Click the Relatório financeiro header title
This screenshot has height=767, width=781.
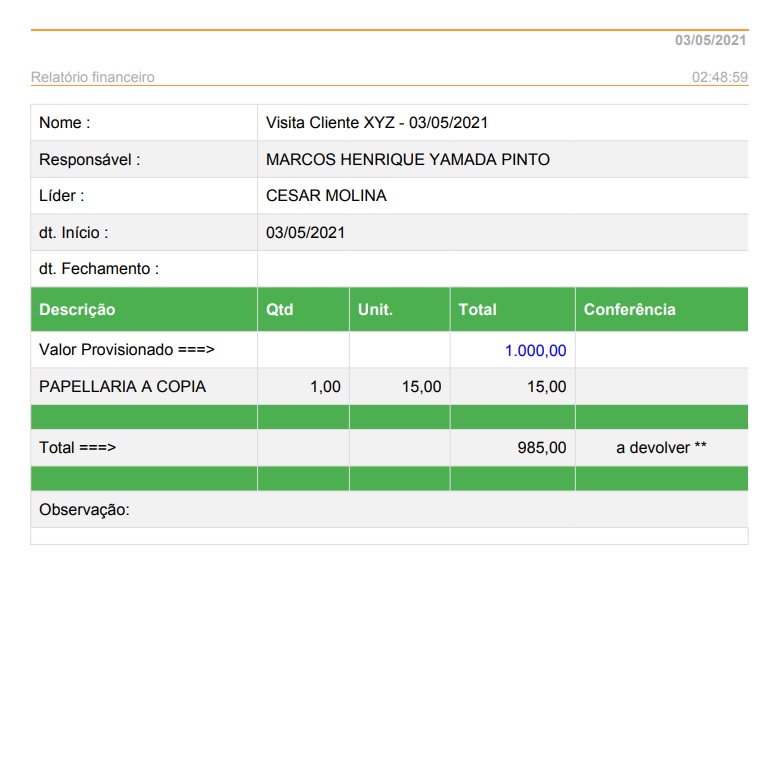point(93,77)
